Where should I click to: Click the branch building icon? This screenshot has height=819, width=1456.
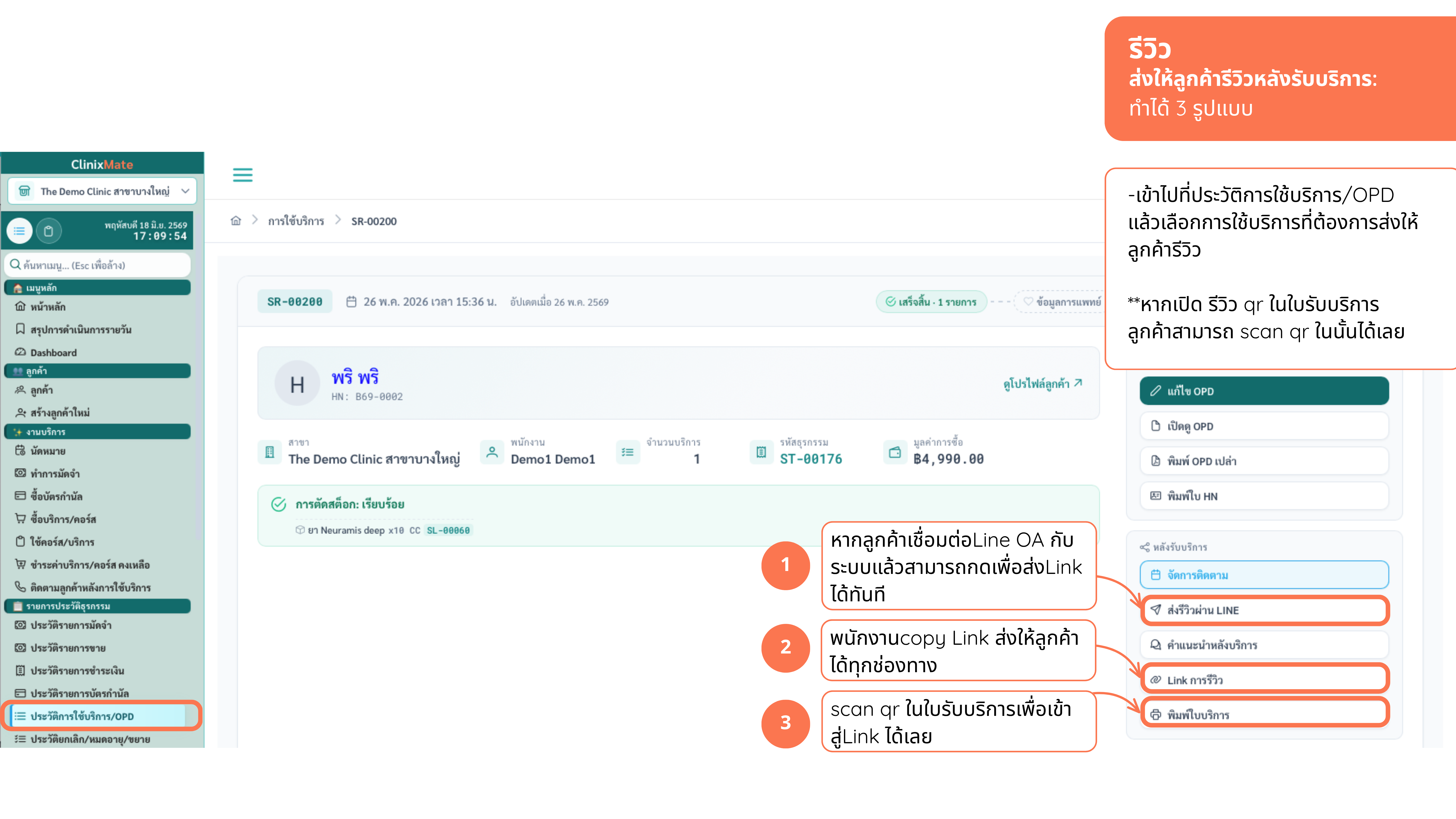pos(270,452)
